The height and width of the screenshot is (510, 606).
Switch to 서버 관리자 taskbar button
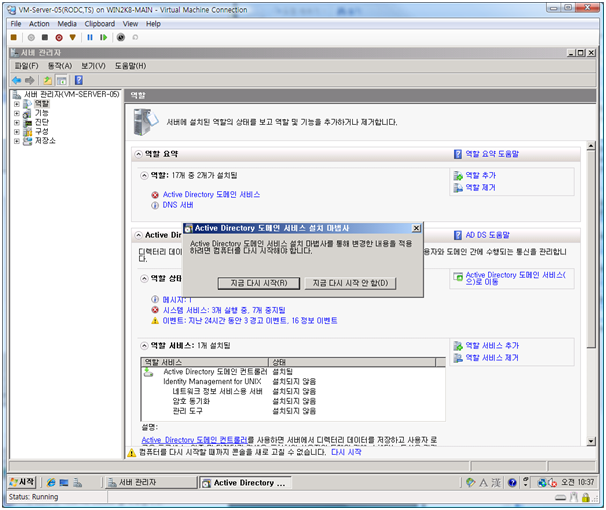coord(151,483)
